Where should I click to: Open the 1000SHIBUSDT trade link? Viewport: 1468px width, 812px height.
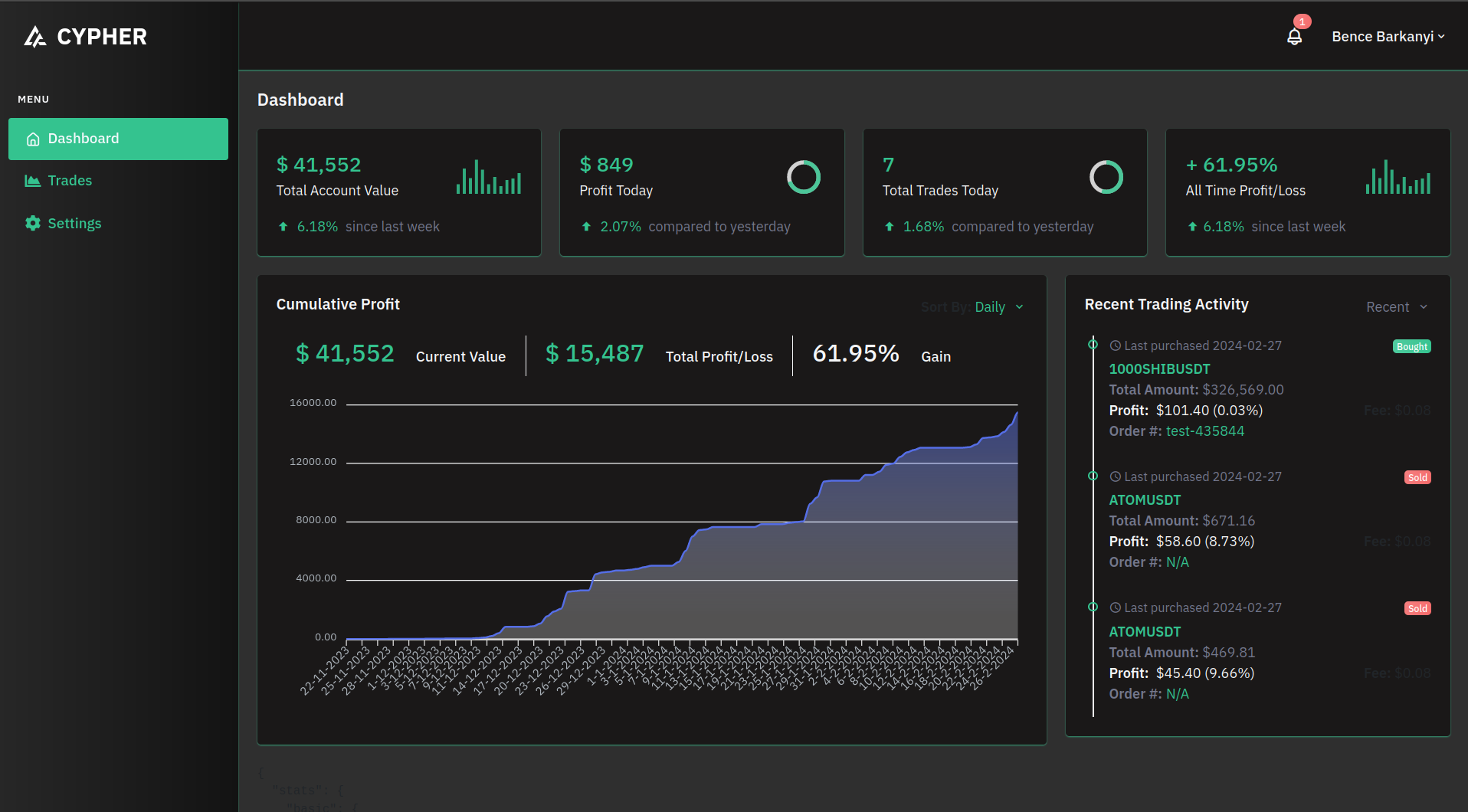click(x=1159, y=369)
